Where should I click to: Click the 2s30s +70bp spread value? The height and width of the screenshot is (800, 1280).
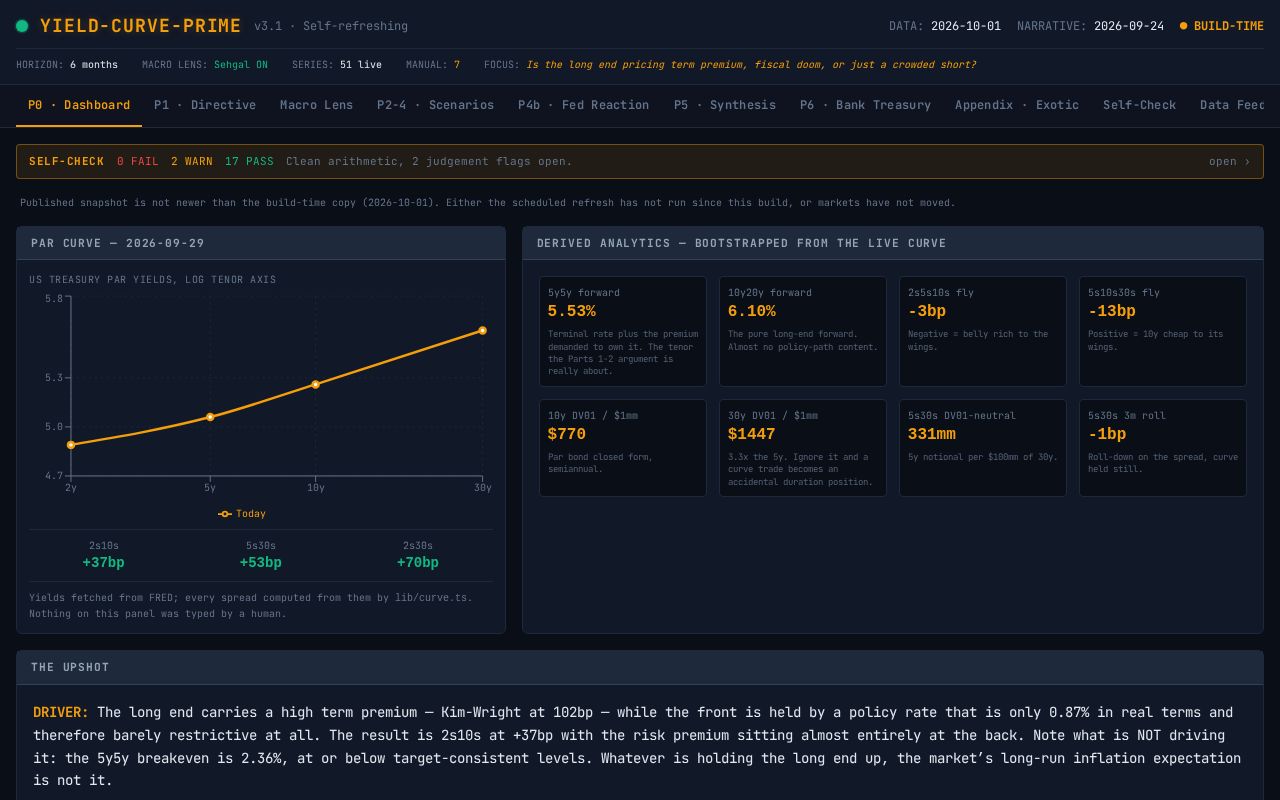pyautogui.click(x=418, y=563)
